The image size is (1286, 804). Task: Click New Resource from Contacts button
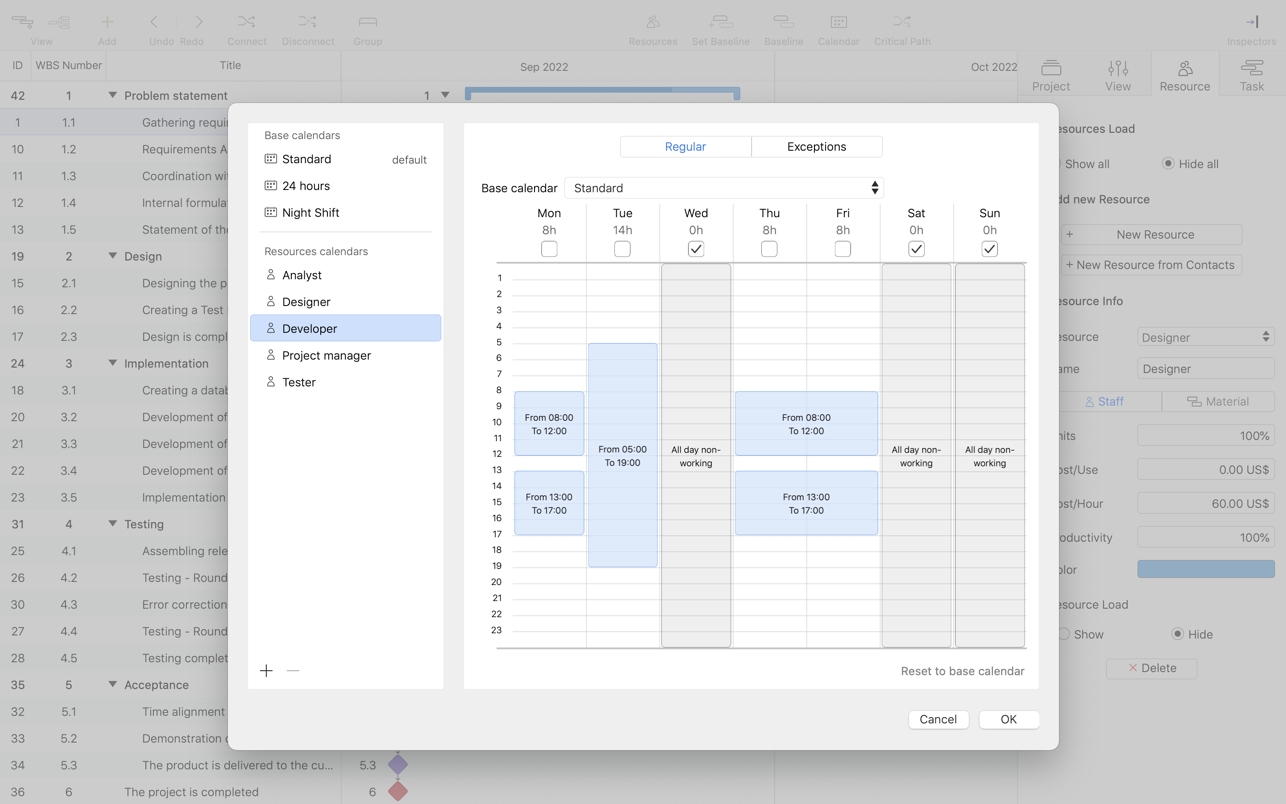(x=1152, y=265)
